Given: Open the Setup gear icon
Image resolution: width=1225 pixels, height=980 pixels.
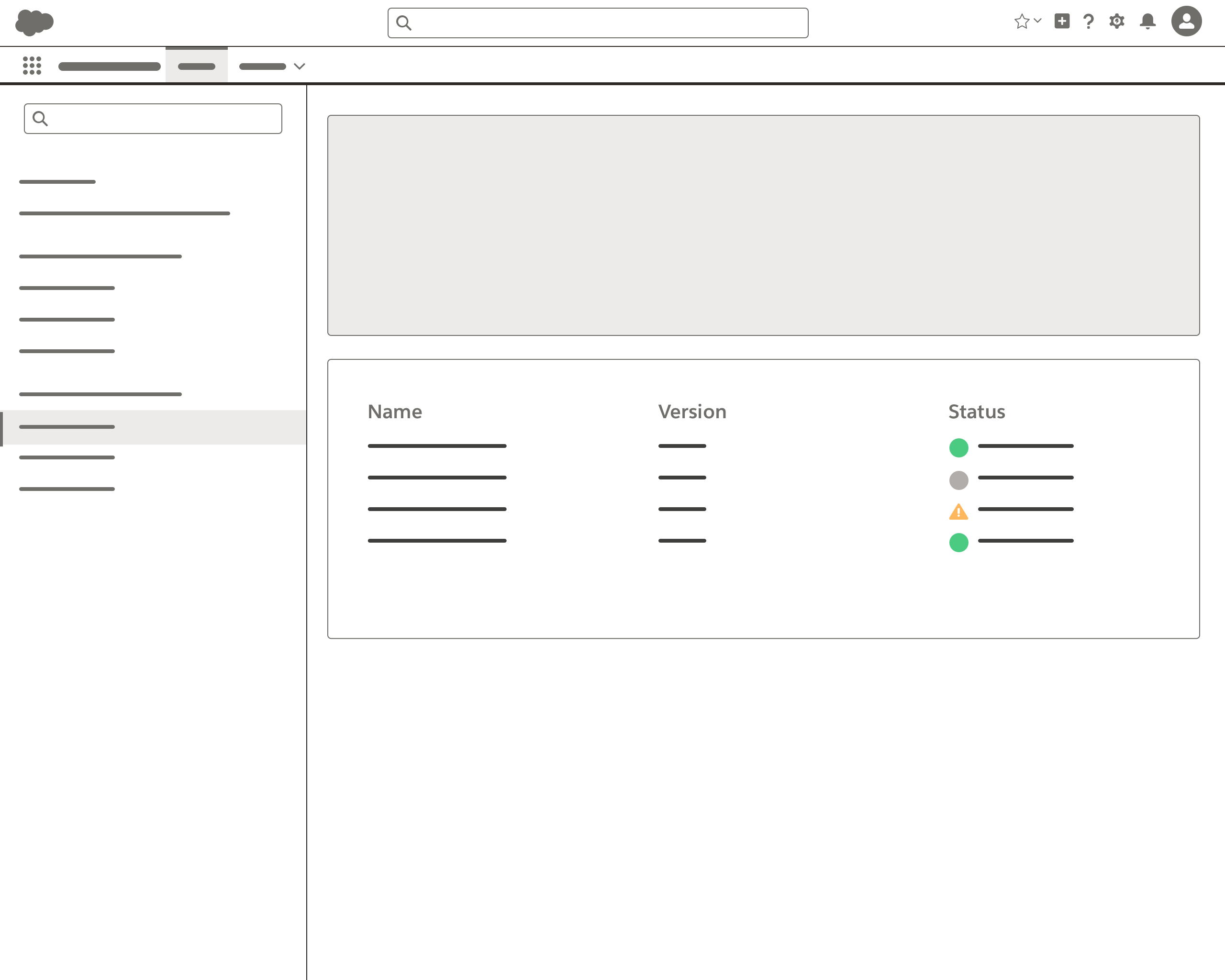Looking at the screenshot, I should [x=1117, y=22].
